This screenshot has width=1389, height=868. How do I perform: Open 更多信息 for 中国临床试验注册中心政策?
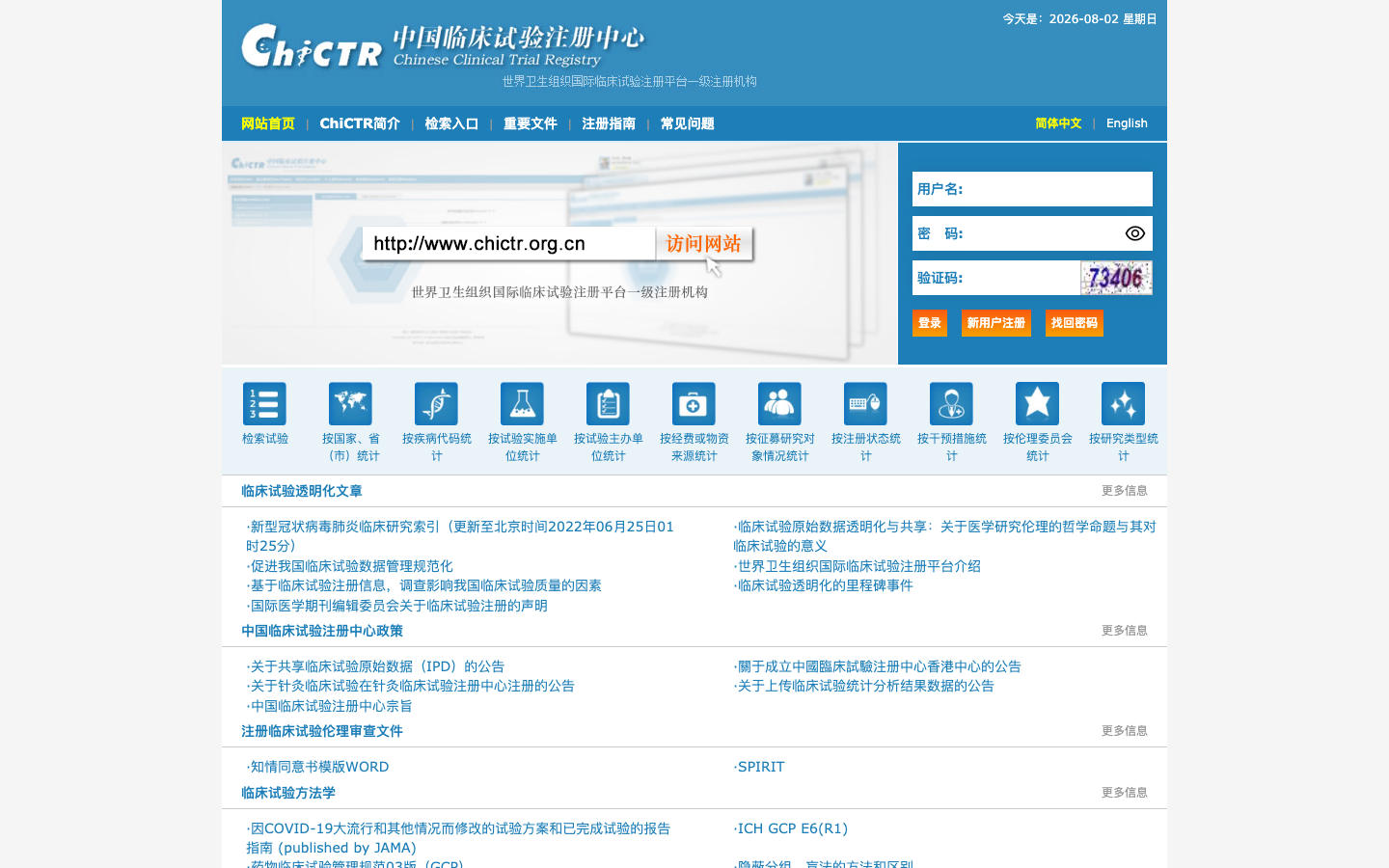pos(1125,631)
